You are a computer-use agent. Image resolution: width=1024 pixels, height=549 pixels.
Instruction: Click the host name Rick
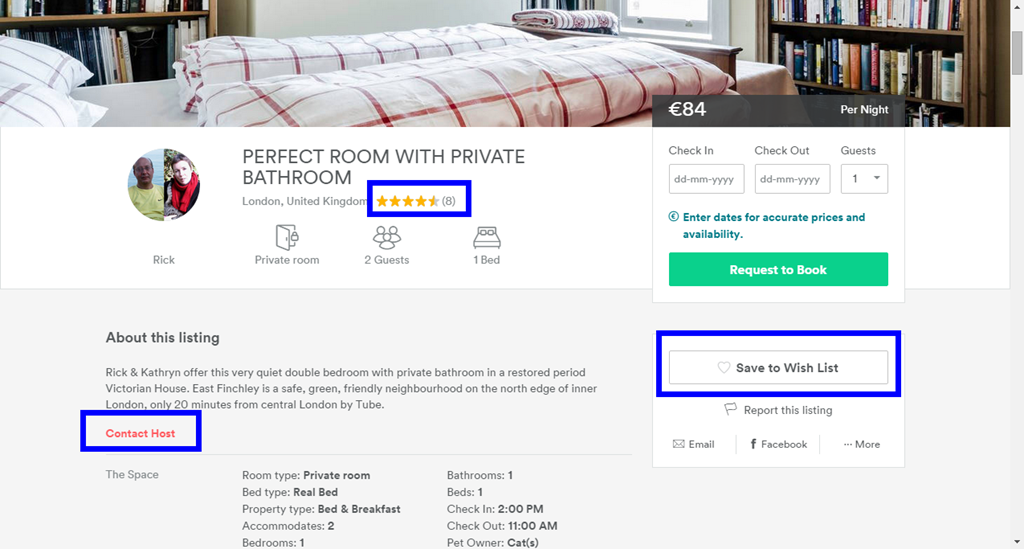click(x=164, y=260)
